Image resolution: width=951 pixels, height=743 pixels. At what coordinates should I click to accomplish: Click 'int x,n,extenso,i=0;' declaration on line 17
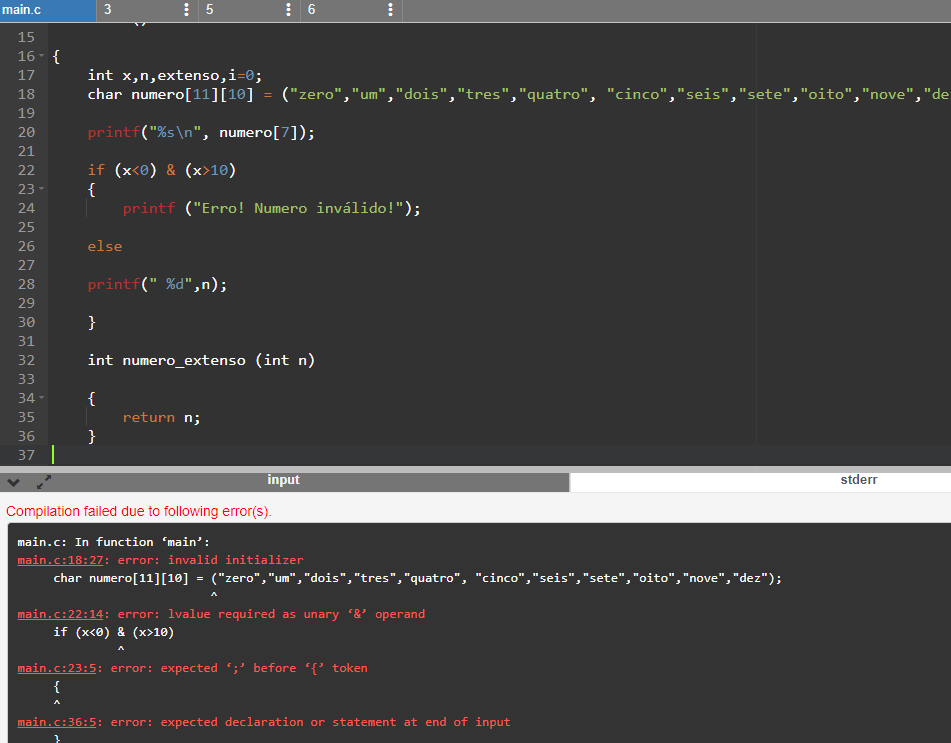pos(175,75)
